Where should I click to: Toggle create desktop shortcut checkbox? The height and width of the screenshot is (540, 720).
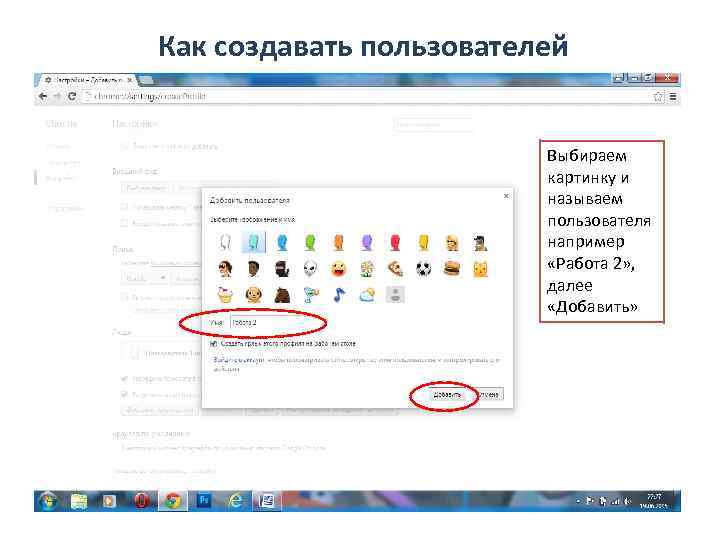pyautogui.click(x=214, y=343)
